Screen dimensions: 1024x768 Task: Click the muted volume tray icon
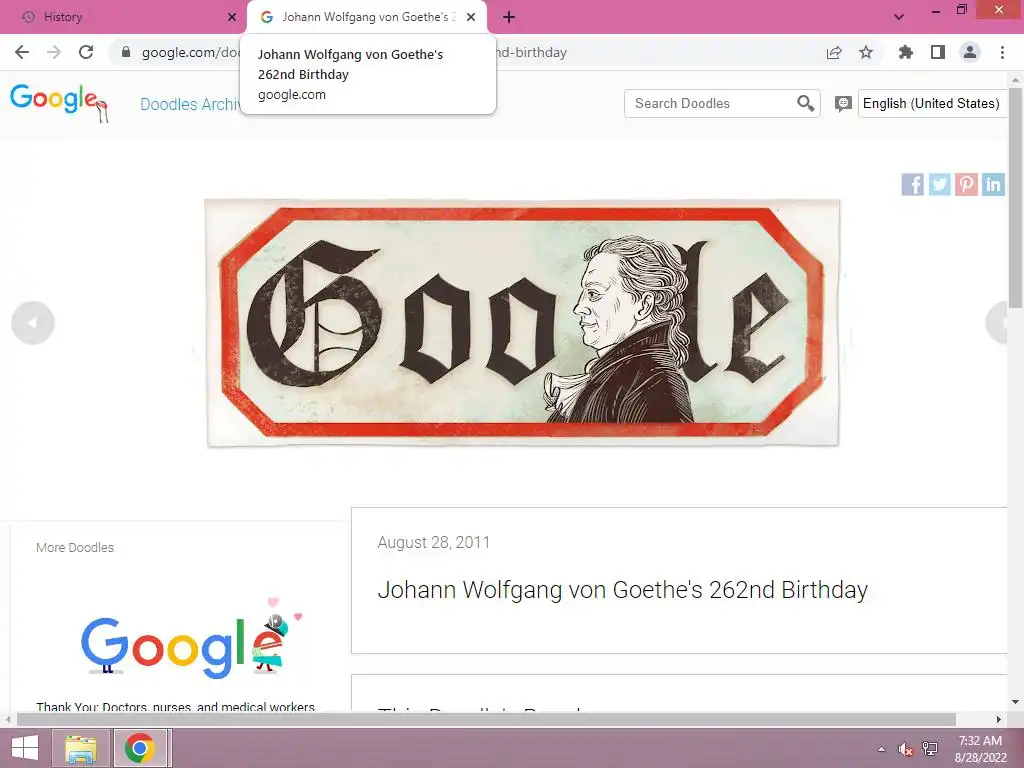tap(905, 749)
